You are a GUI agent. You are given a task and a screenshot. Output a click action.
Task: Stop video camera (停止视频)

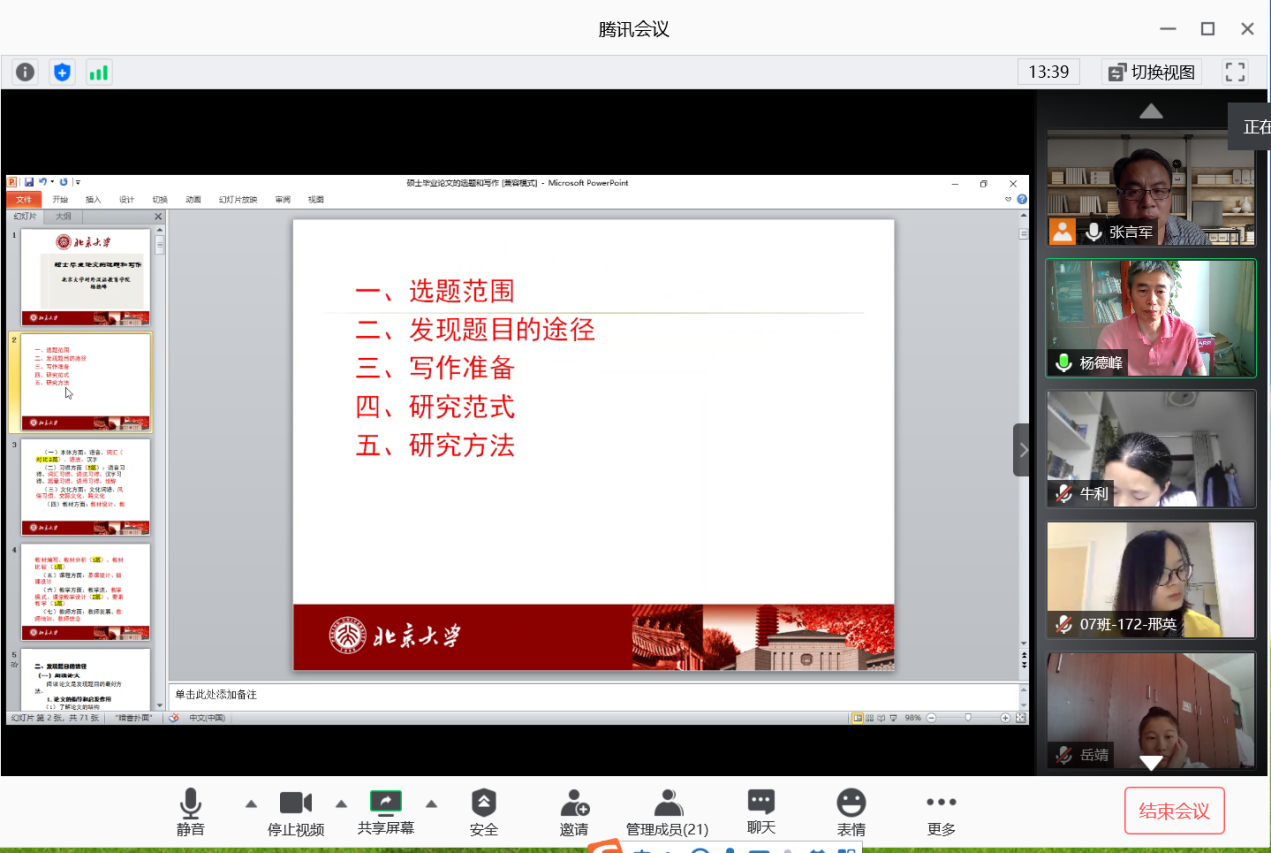click(x=295, y=811)
